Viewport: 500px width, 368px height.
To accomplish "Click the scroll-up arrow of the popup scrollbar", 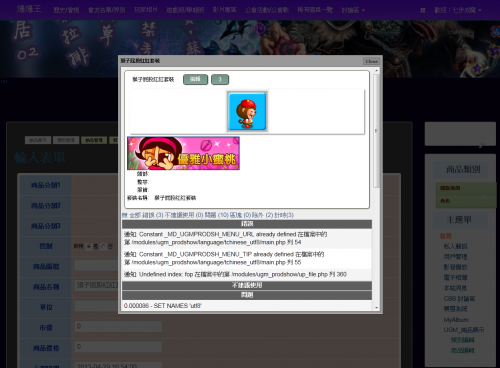I will click(376, 71).
